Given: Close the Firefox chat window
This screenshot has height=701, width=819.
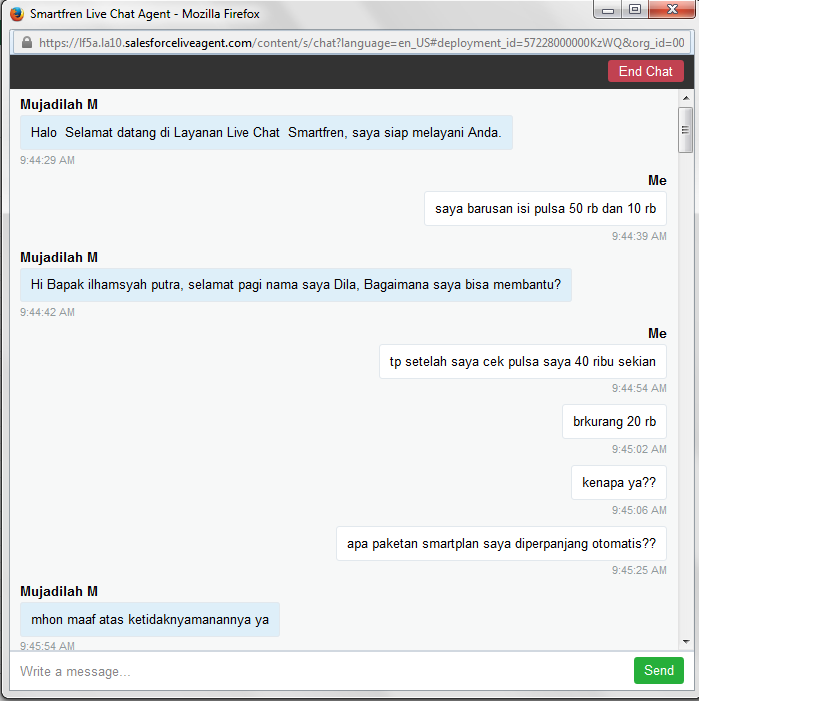Looking at the screenshot, I should coord(672,9).
